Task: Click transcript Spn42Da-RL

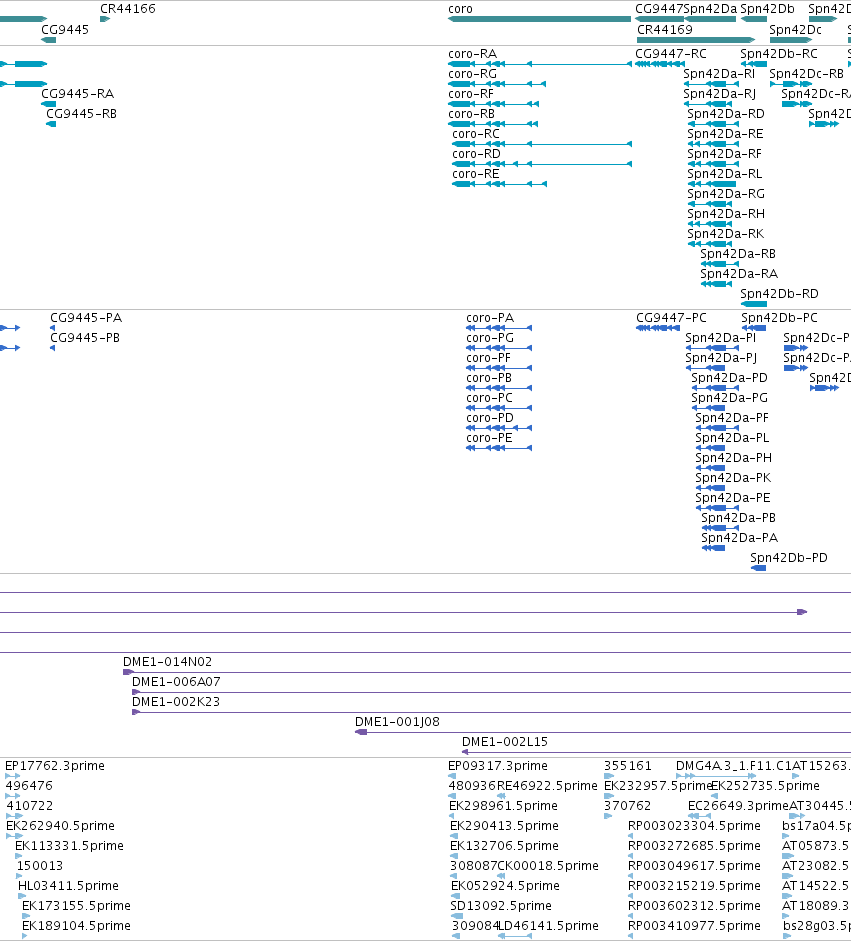Action: pyautogui.click(x=724, y=173)
